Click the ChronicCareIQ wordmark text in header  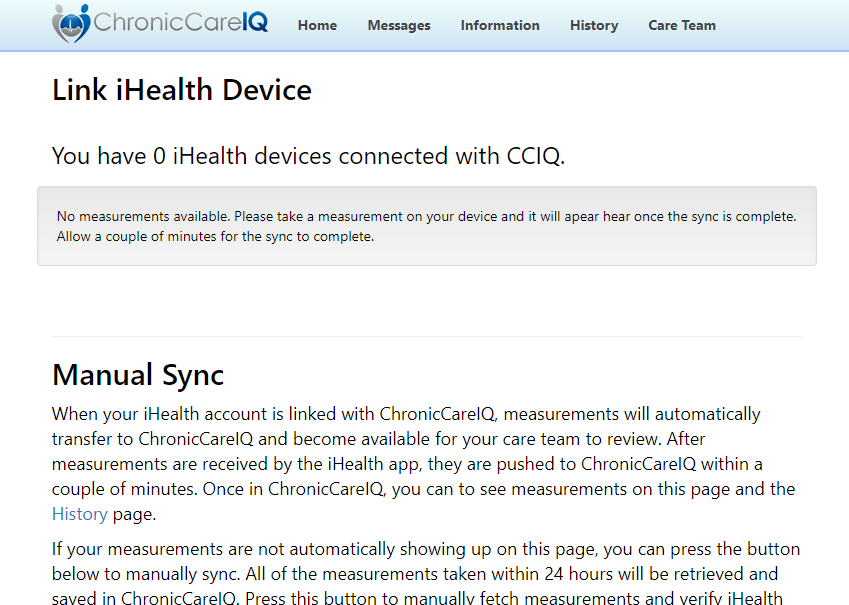tap(180, 22)
